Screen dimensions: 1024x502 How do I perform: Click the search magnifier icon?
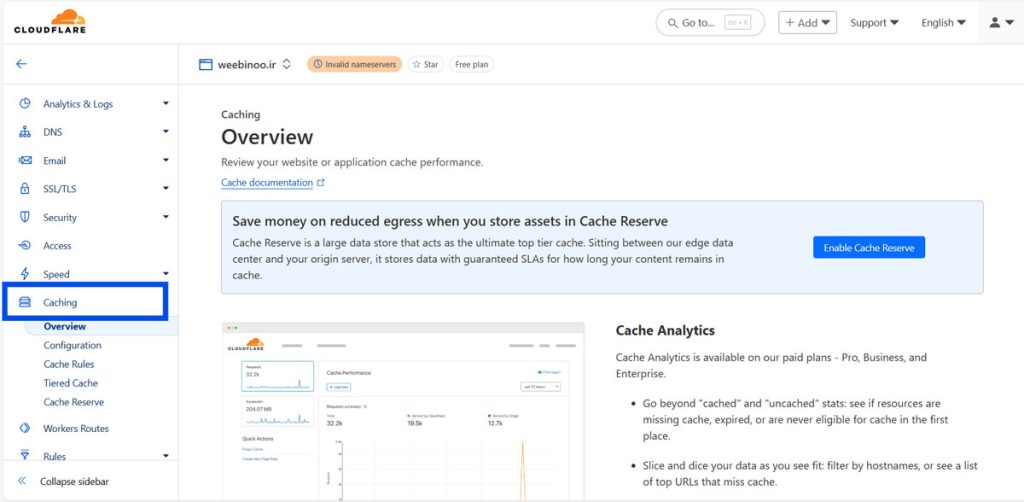pyautogui.click(x=673, y=23)
